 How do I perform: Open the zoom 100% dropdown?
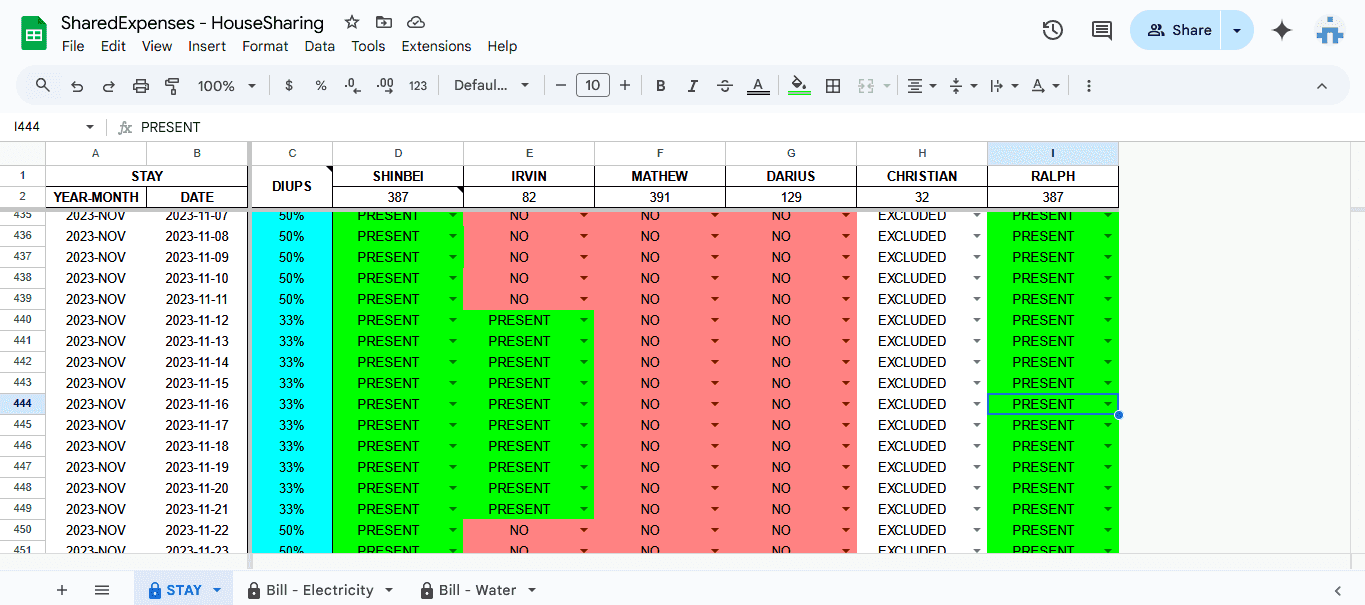[x=227, y=86]
